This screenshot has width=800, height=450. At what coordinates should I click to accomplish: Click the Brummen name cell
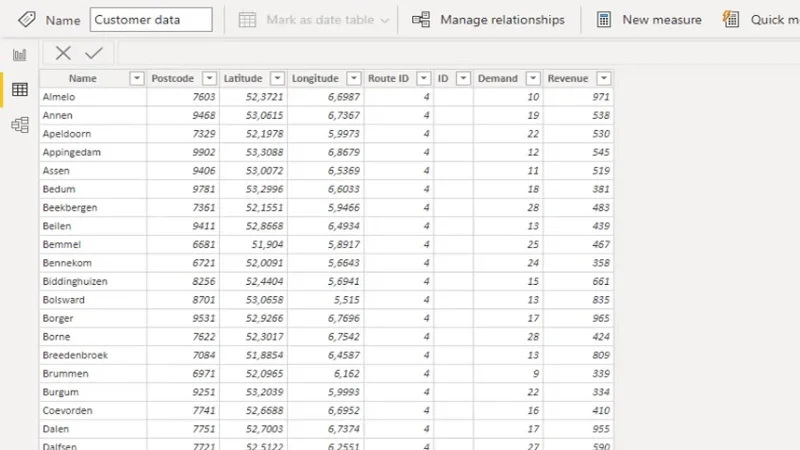click(93, 373)
